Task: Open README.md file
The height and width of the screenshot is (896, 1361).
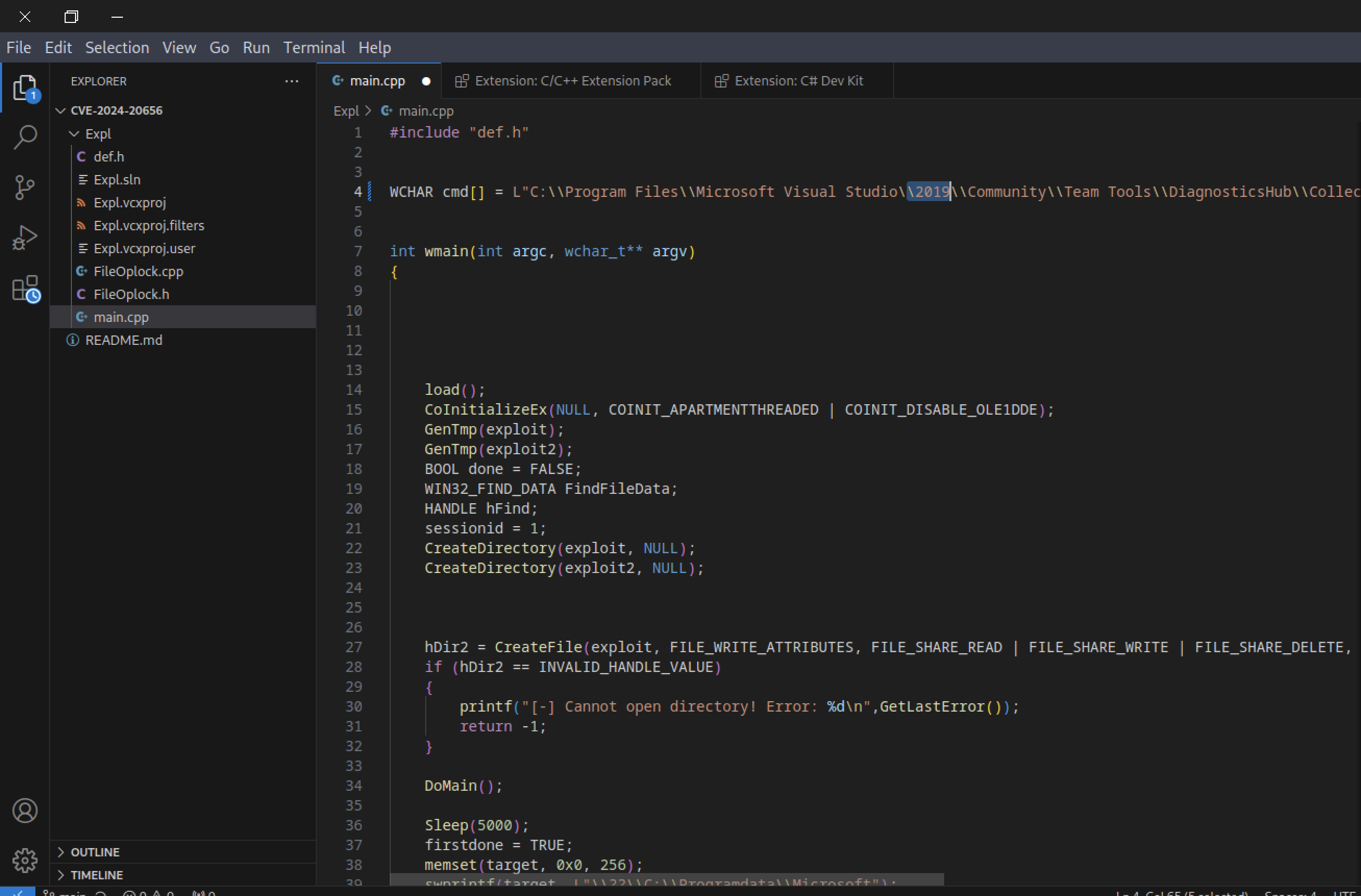Action: click(123, 340)
